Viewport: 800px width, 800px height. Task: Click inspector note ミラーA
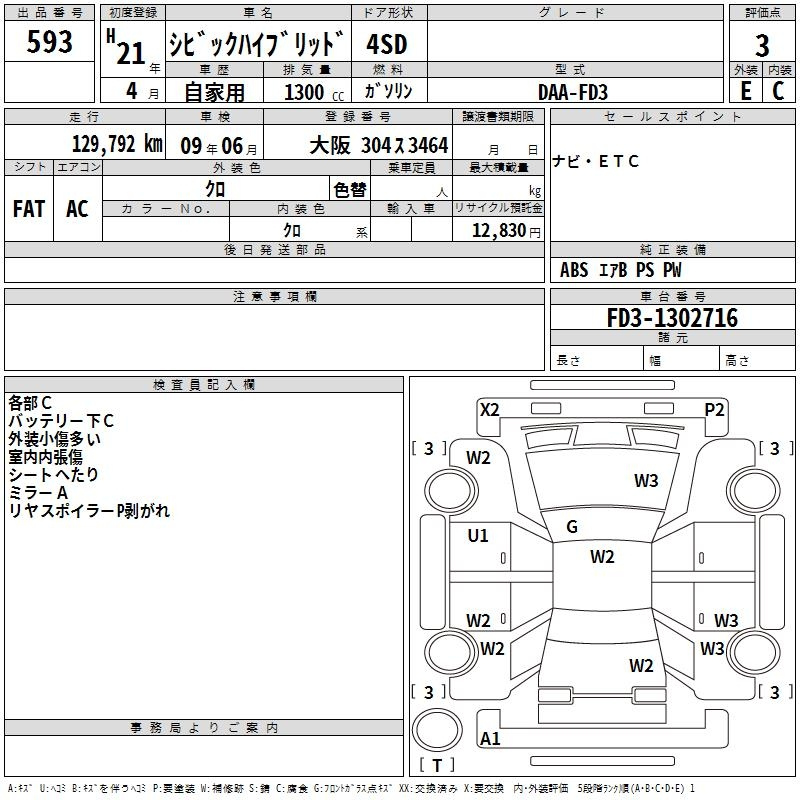pyautogui.click(x=38, y=492)
